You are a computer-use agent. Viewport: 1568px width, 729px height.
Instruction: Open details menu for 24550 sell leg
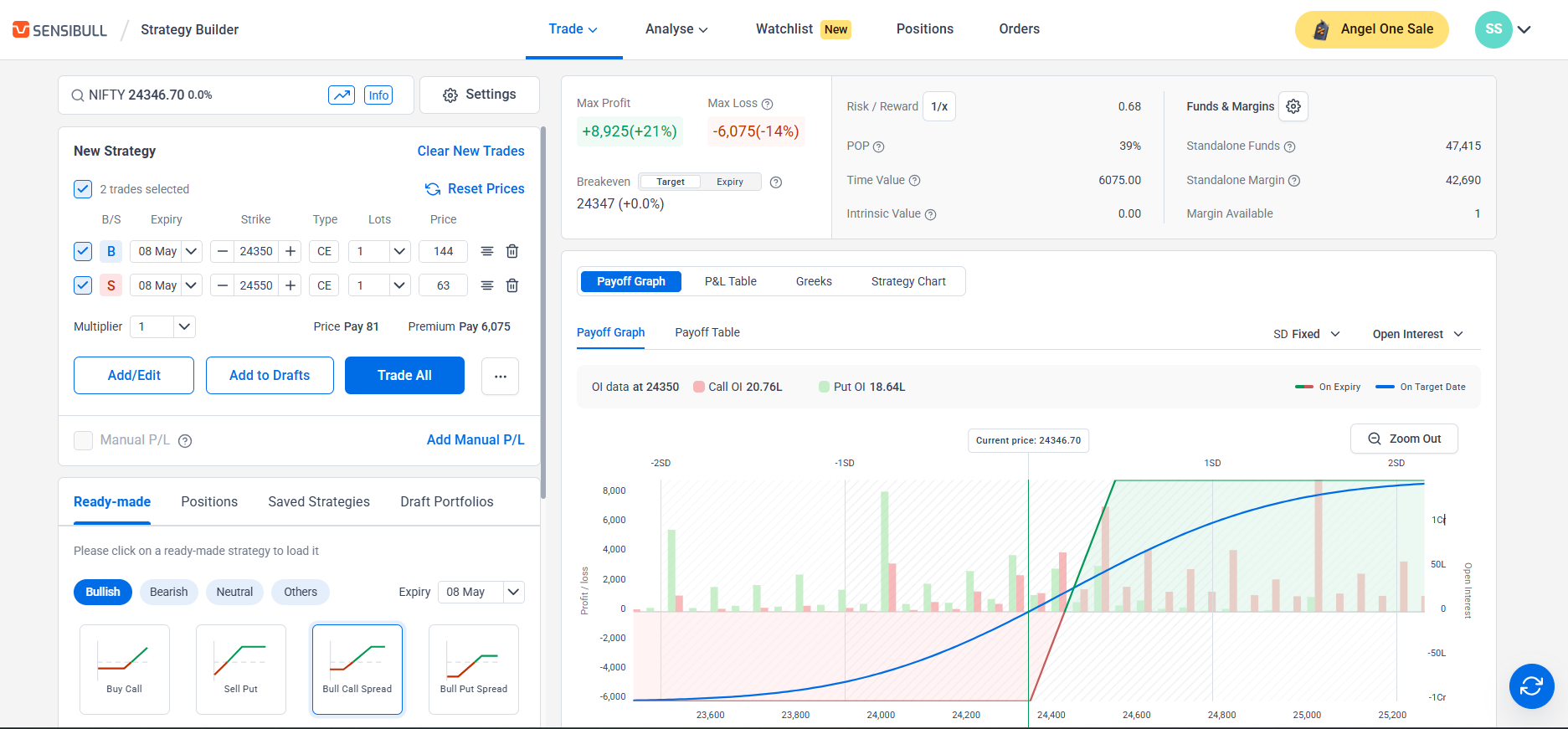486,285
